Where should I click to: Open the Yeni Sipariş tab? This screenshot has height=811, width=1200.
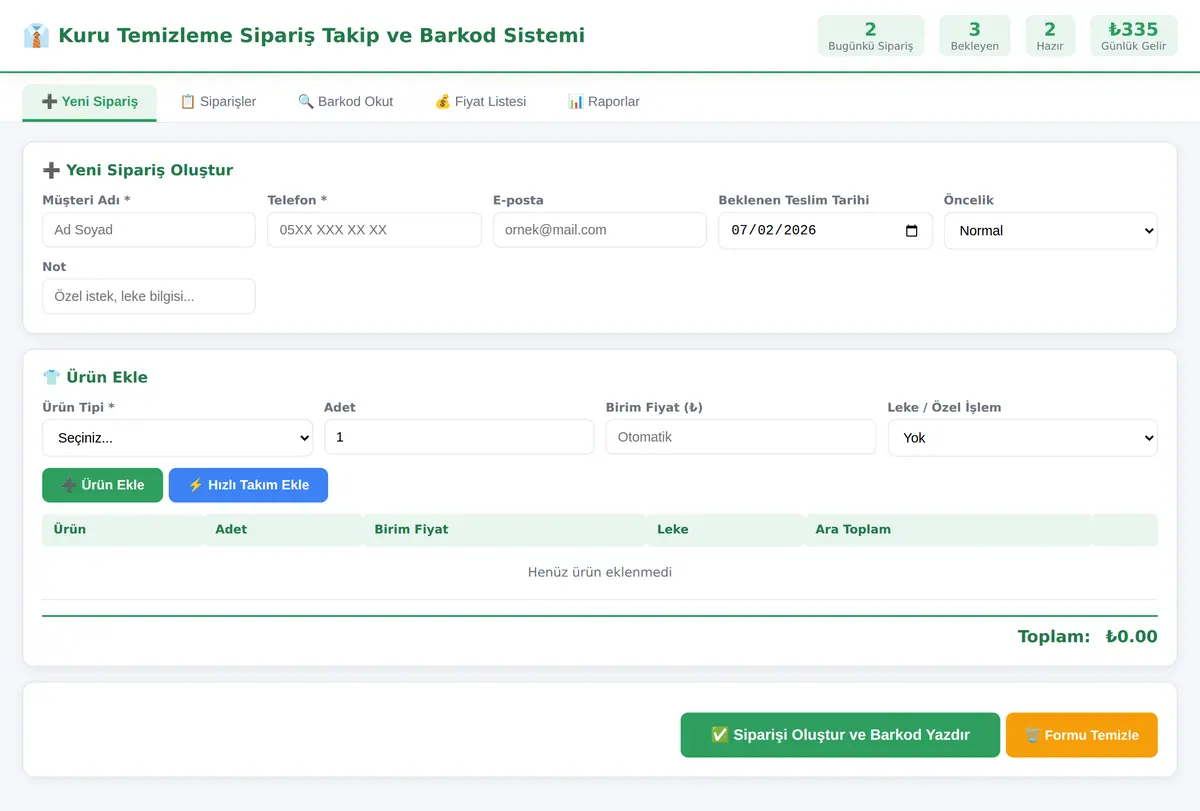click(90, 102)
